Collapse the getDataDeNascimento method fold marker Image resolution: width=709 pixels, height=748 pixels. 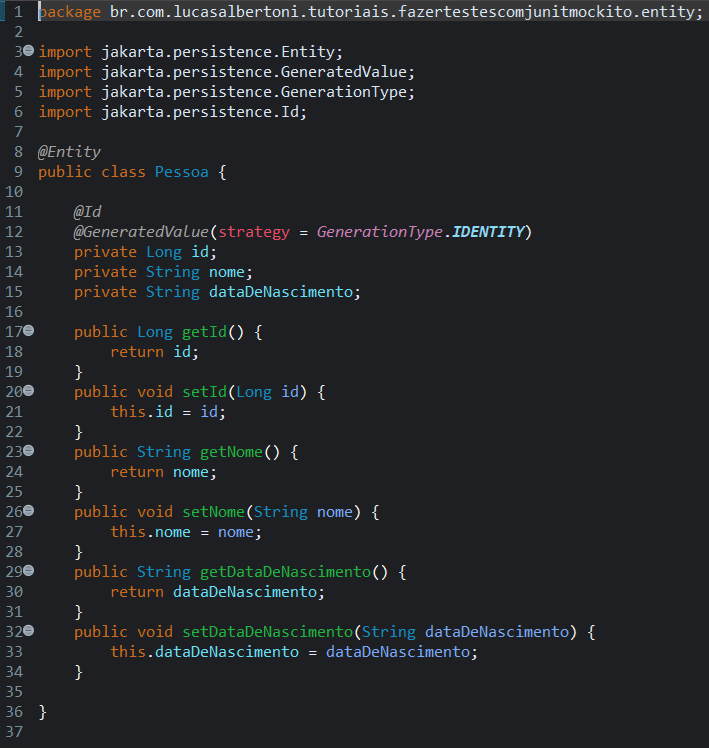(28, 571)
